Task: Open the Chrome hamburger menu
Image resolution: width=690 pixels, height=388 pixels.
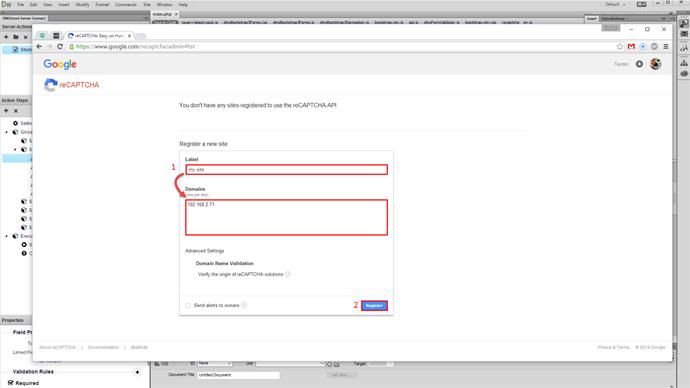Action: click(666, 46)
